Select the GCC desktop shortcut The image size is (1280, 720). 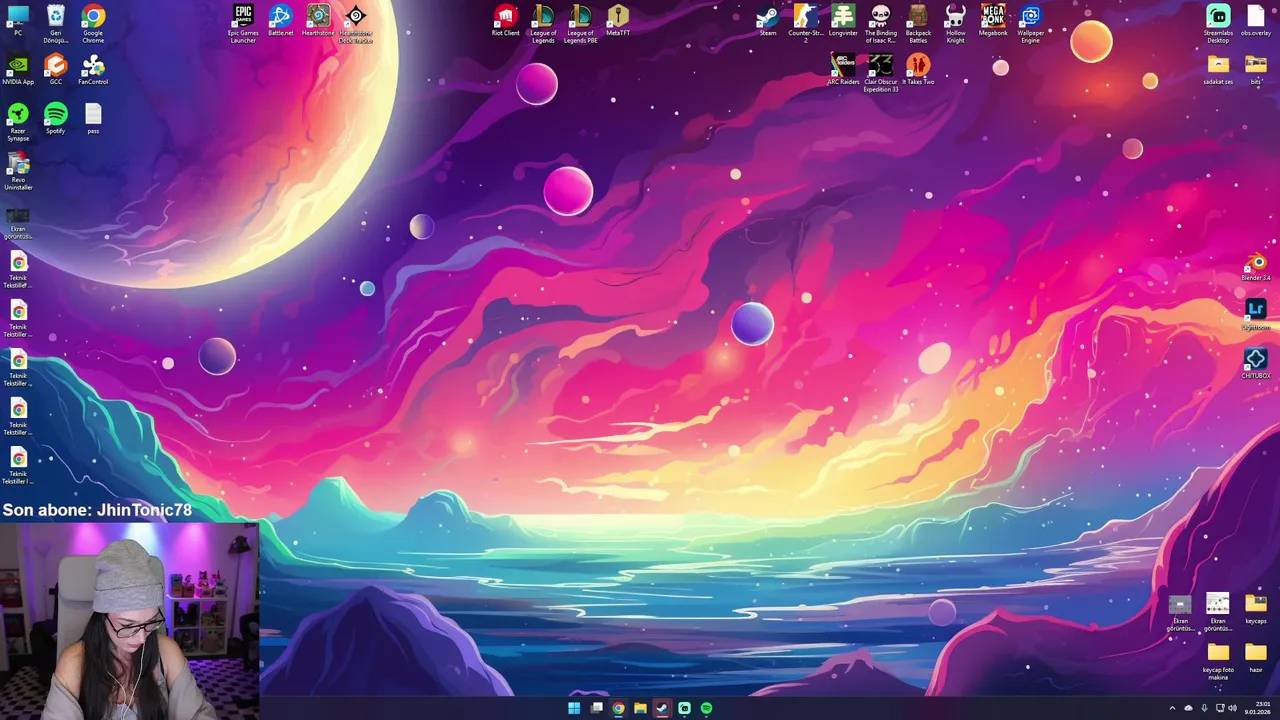coord(56,69)
